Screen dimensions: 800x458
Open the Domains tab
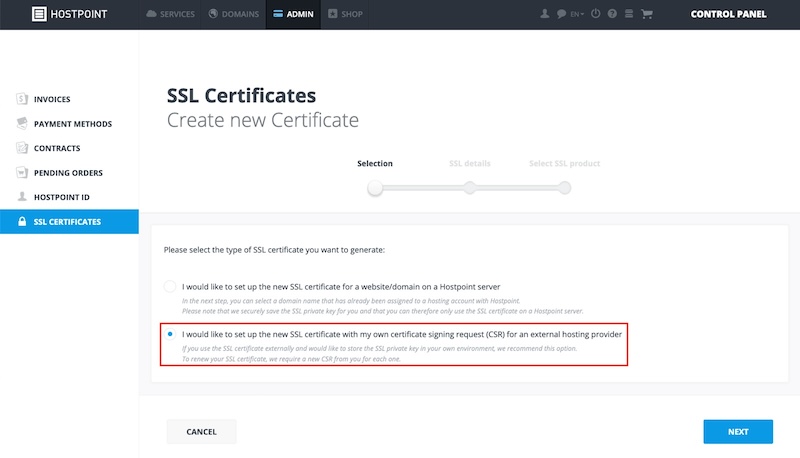point(234,14)
